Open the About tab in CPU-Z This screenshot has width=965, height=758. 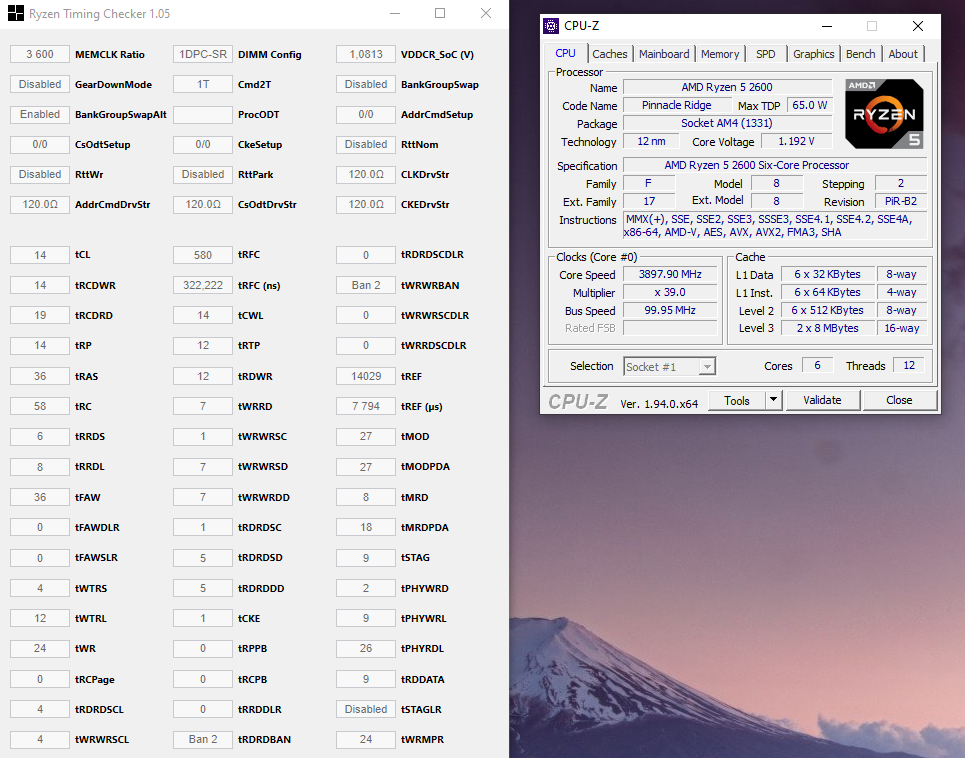pos(903,54)
